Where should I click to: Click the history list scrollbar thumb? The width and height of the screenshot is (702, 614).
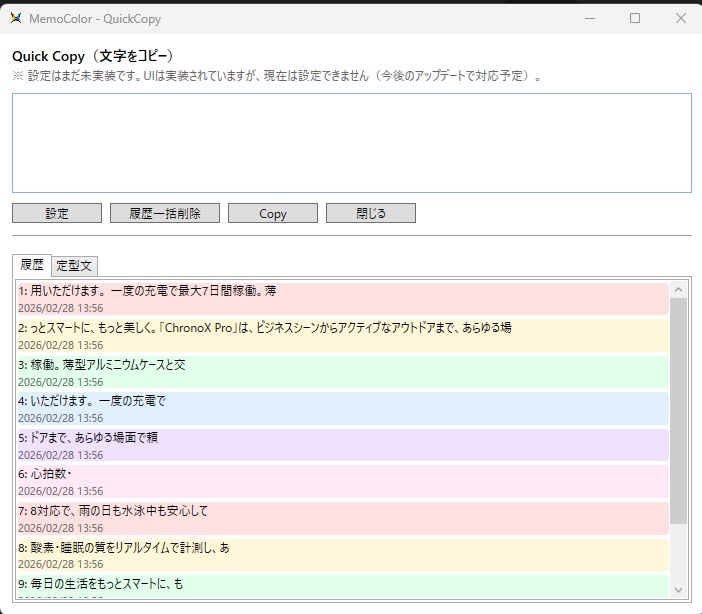678,411
